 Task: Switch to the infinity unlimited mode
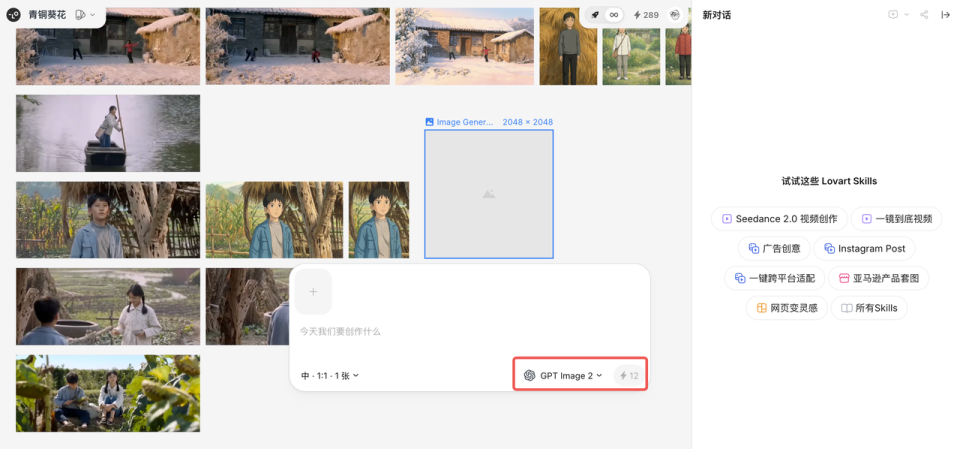(613, 15)
